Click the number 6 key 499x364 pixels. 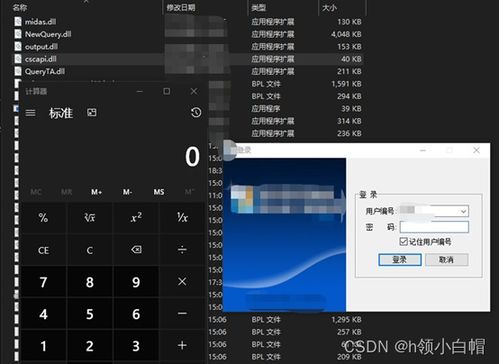point(136,314)
